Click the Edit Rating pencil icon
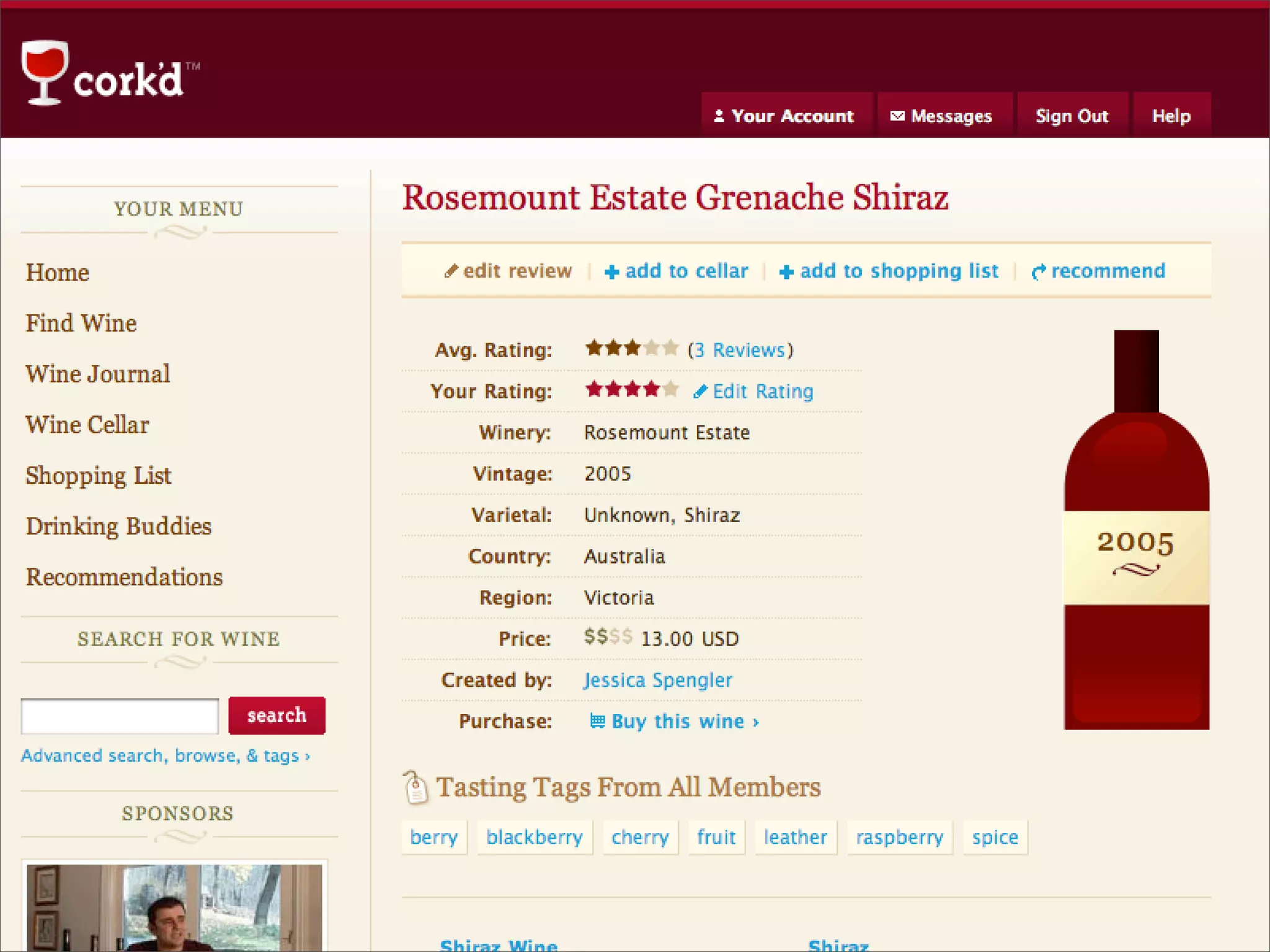Screen dimensions: 1270x952 click(700, 392)
